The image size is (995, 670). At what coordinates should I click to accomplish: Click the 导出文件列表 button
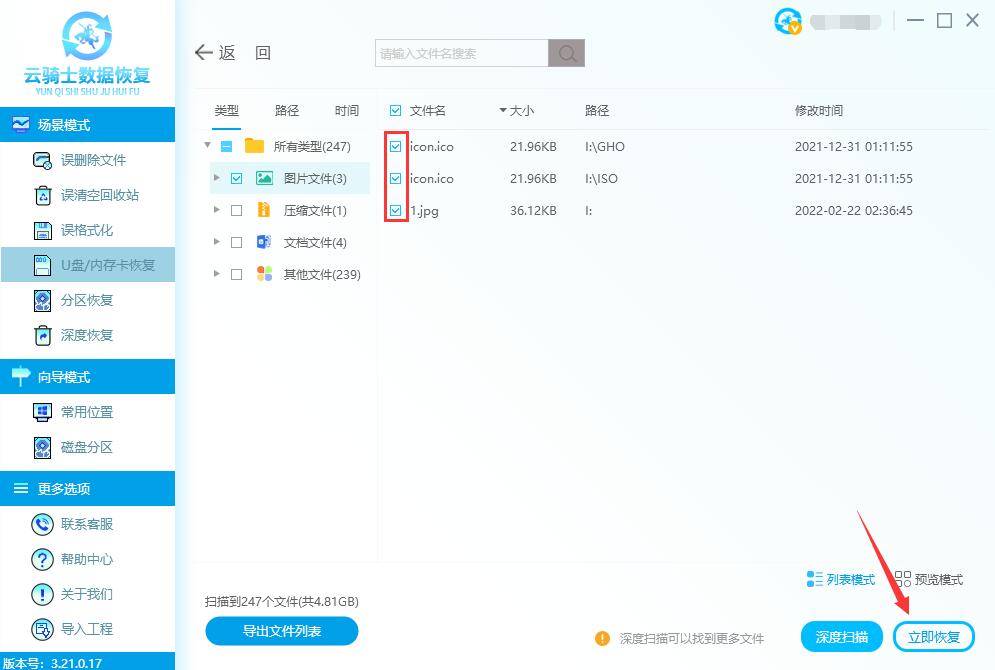pos(282,631)
